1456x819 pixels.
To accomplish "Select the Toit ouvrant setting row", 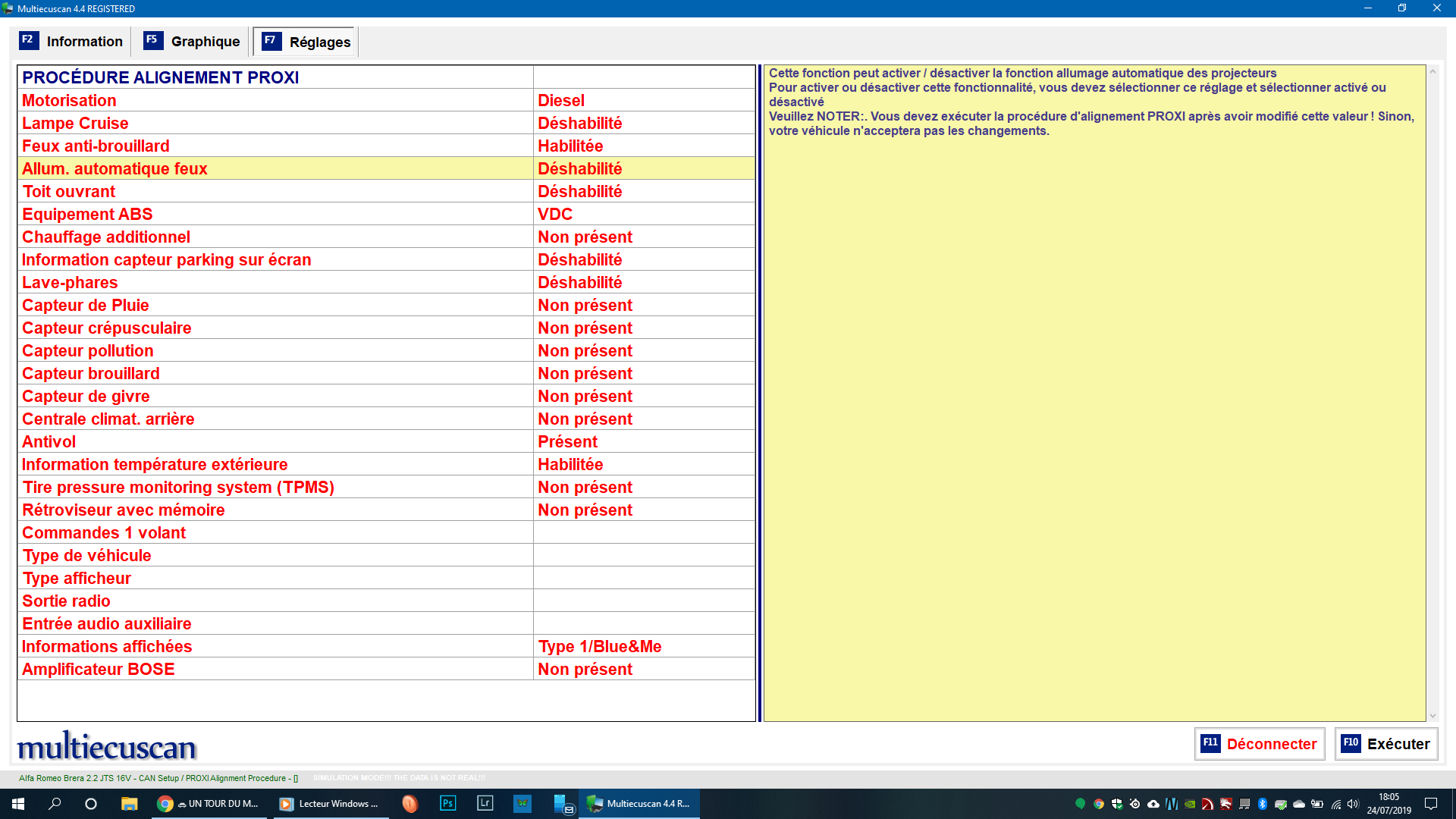I will click(69, 191).
